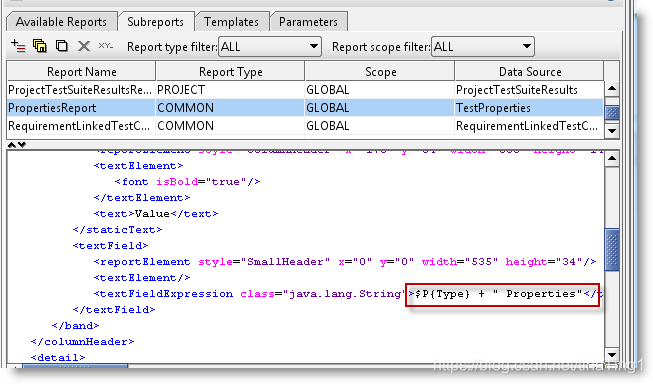Click the <textField> opening tag

click(110, 246)
